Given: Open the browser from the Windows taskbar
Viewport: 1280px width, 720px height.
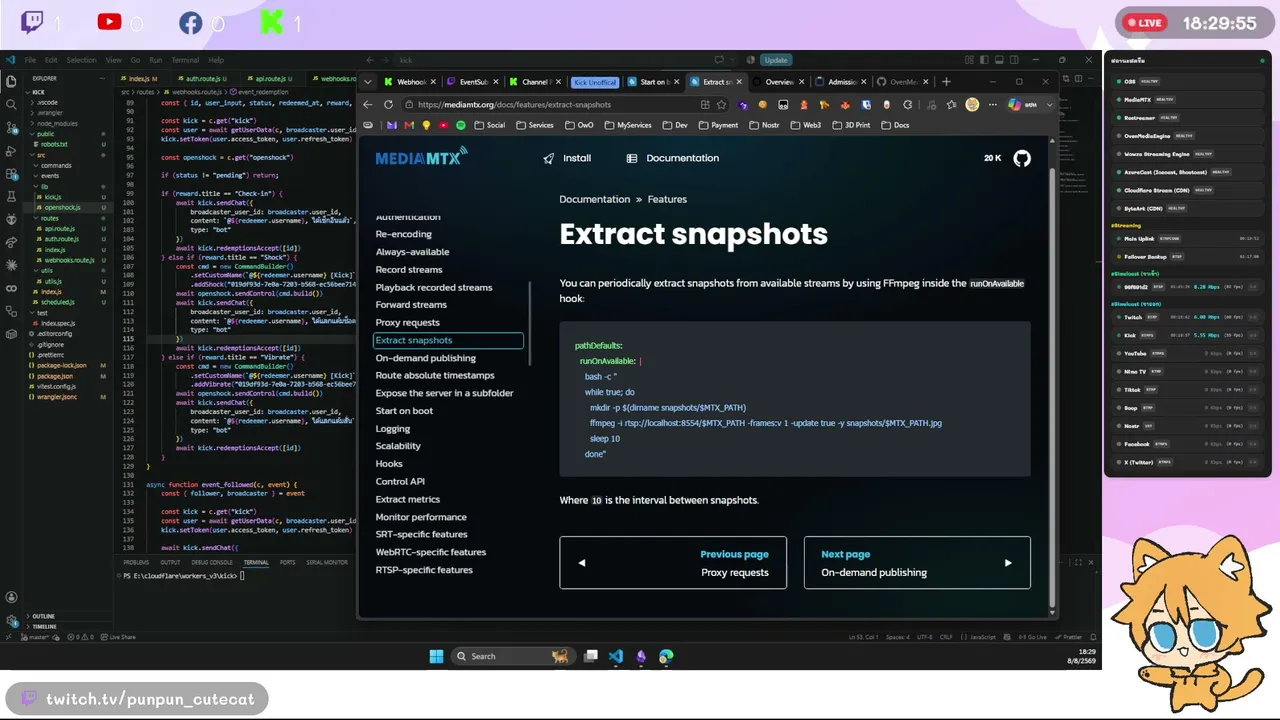Looking at the screenshot, I should click(666, 656).
